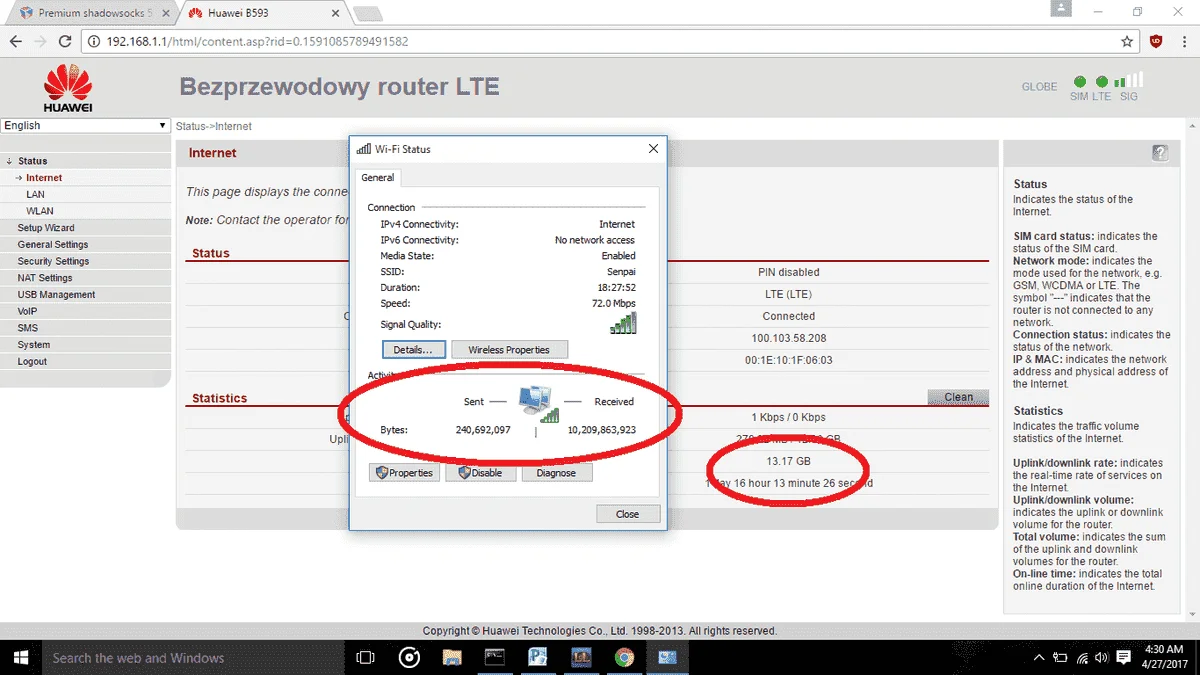1200x675 pixels.
Task: Open the LAN status page
Action: [x=35, y=195]
